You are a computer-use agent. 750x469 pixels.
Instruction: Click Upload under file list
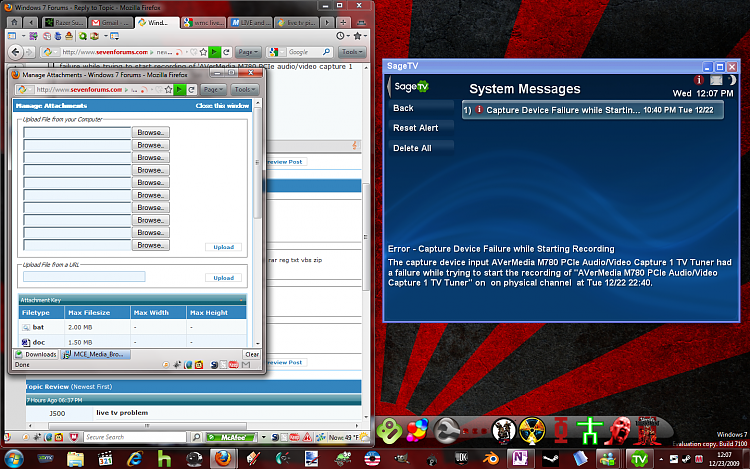click(x=223, y=247)
